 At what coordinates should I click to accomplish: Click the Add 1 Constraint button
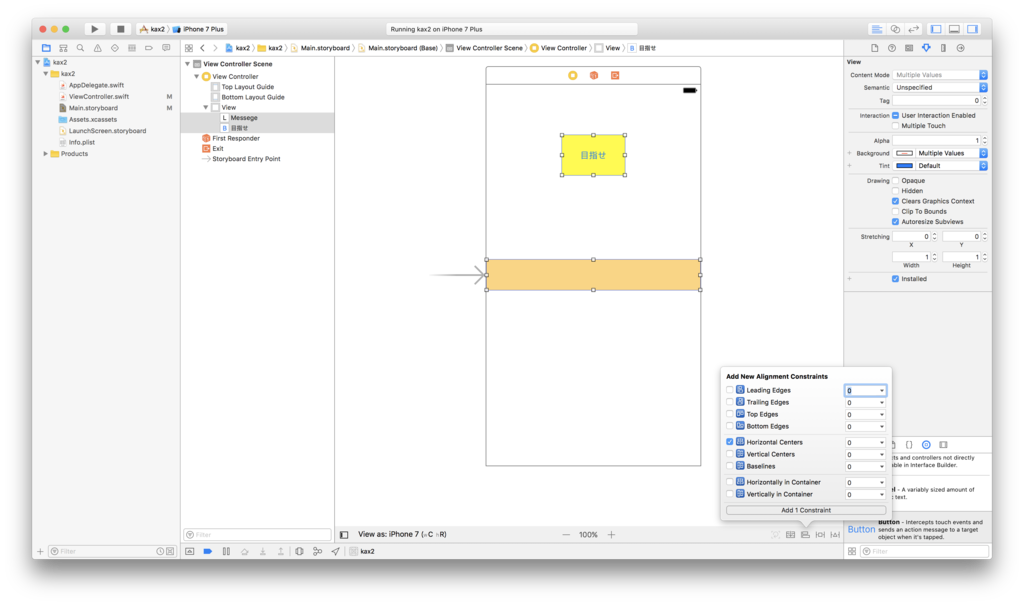click(x=806, y=510)
